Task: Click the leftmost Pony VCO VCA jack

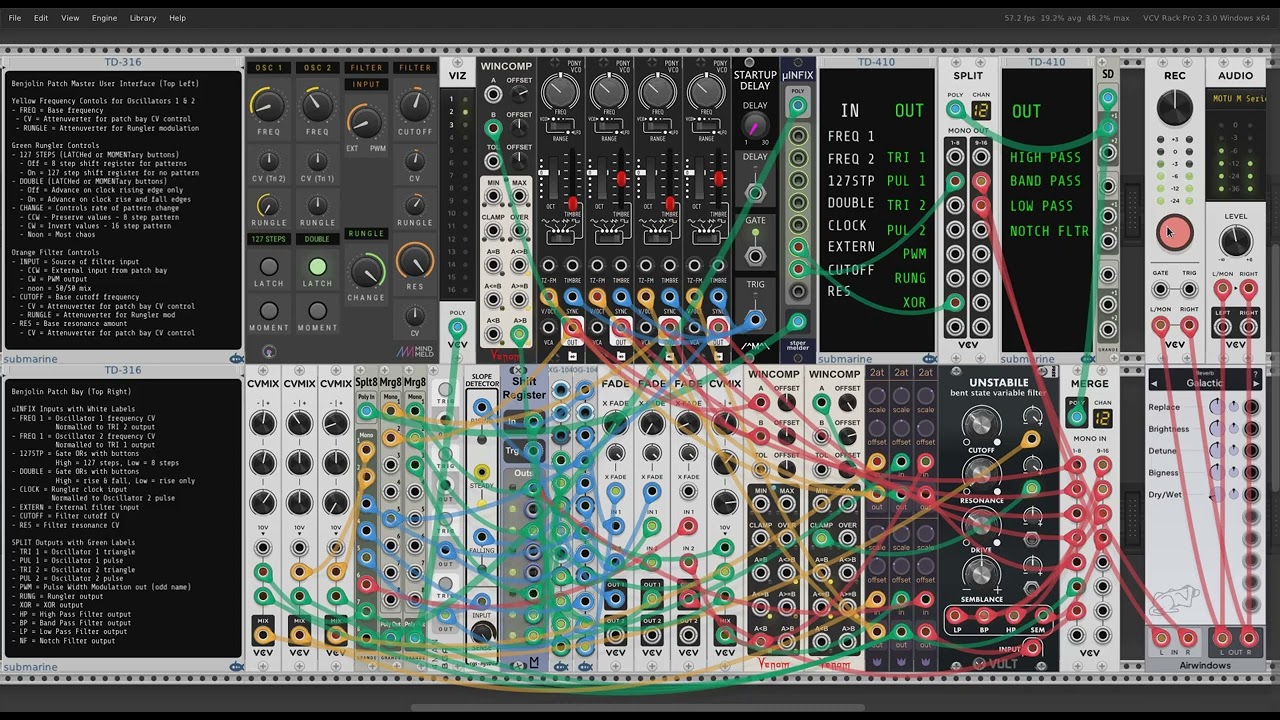Action: pos(549,328)
